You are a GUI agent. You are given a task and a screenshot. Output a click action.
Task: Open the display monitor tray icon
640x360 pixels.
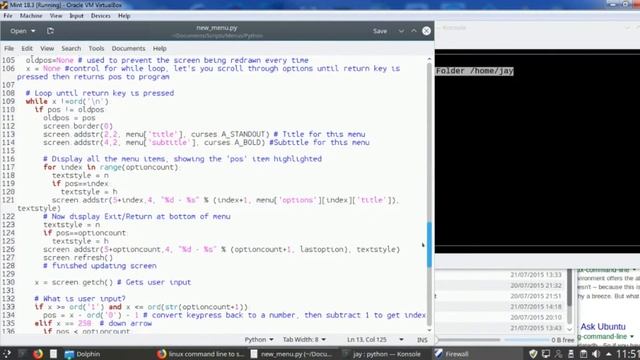546,354
